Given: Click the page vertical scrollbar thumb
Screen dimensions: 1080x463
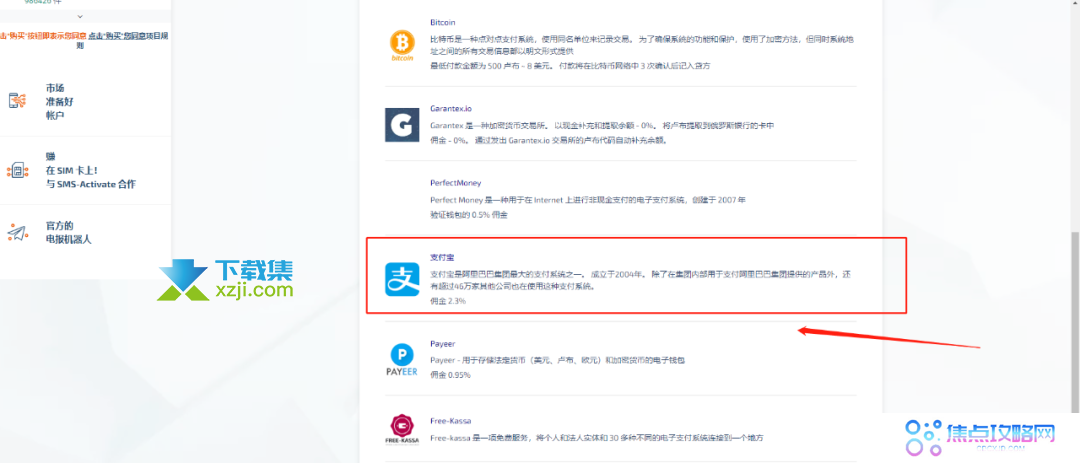Looking at the screenshot, I should point(1074,324).
